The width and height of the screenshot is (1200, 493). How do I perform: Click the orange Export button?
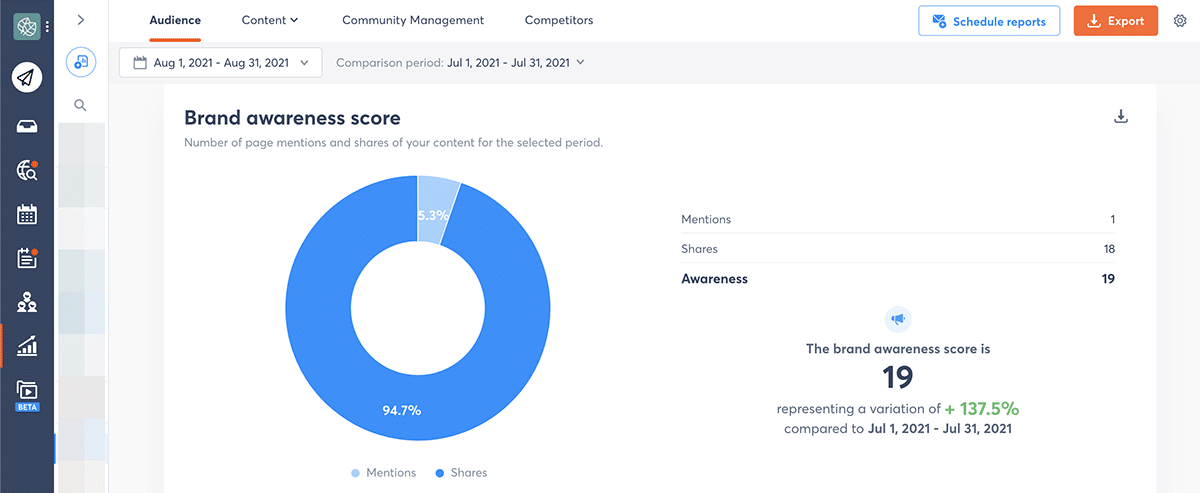pos(1115,21)
